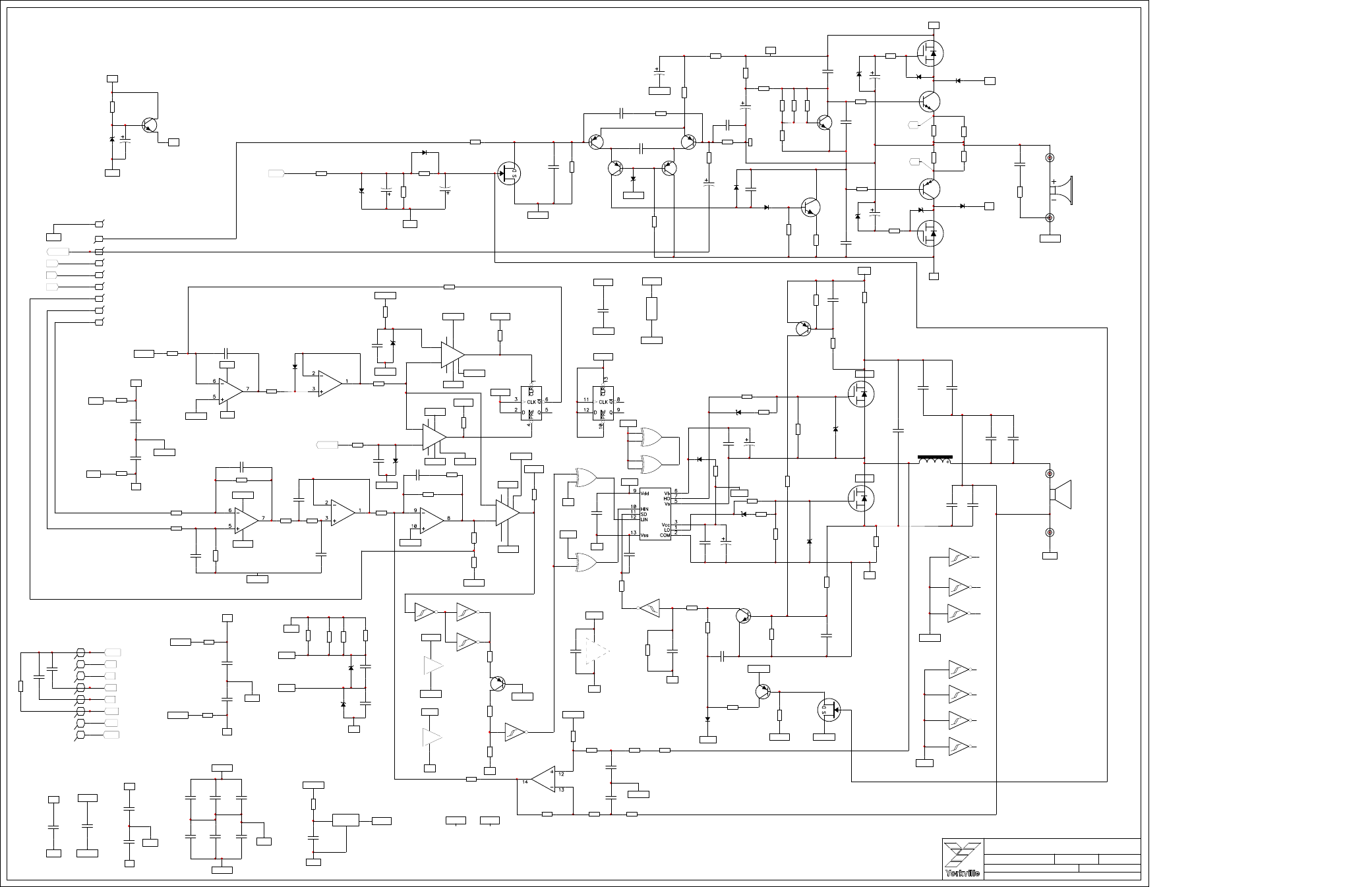This screenshot has height=887, width=1372.
Task: Click the lower PNP driver transistor above the bottom MOSFET
Action: 930,188
